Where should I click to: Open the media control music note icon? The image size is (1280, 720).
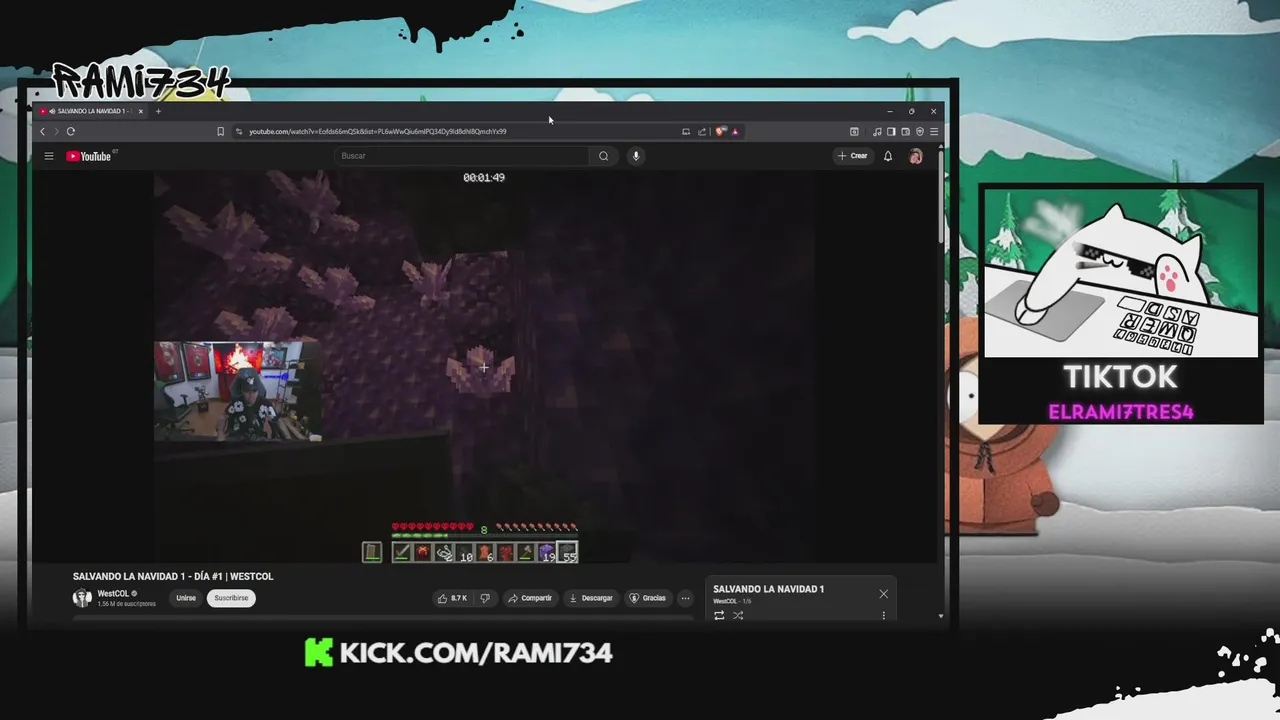(877, 131)
